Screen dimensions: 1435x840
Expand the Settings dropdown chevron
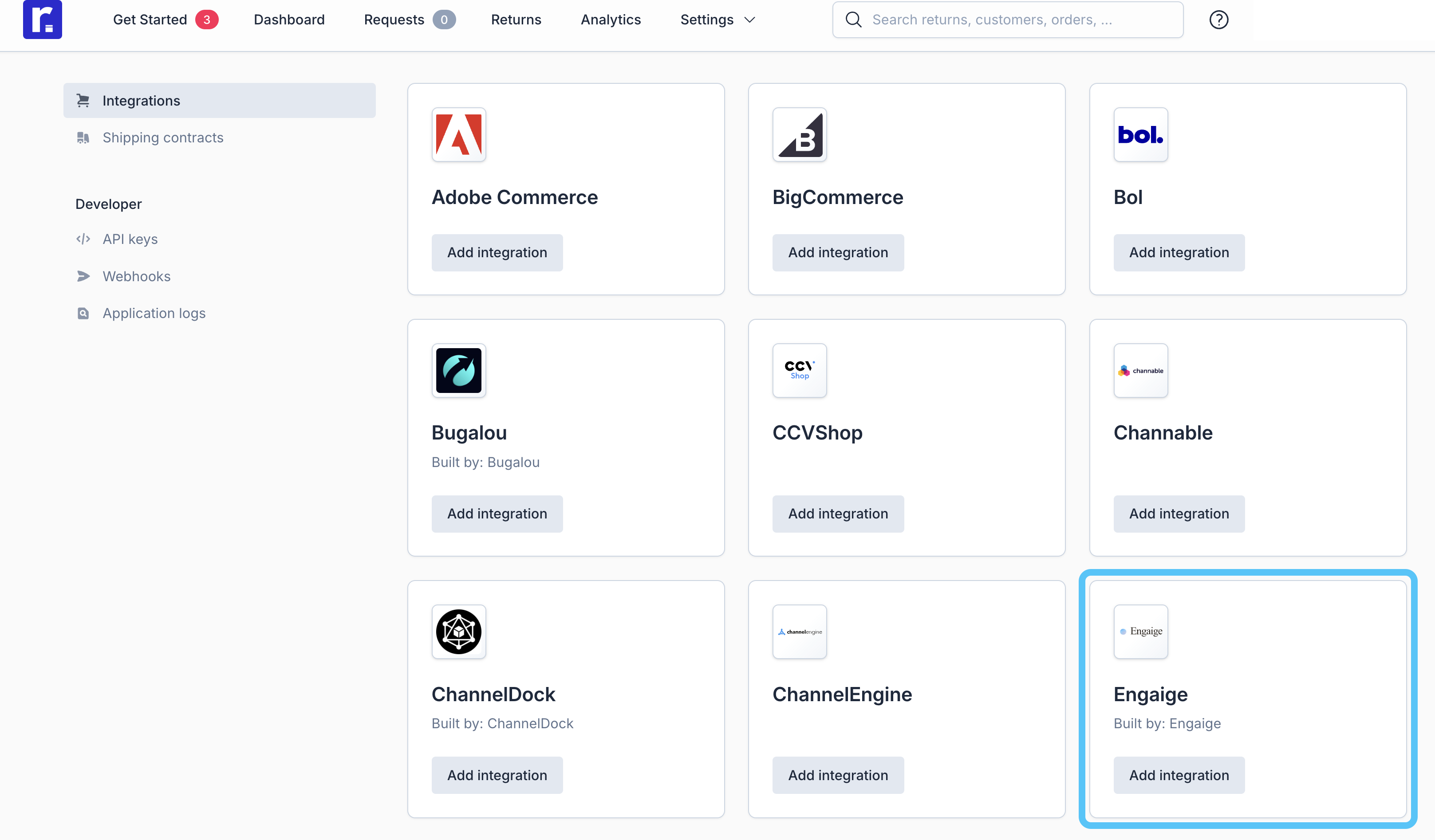[750, 20]
